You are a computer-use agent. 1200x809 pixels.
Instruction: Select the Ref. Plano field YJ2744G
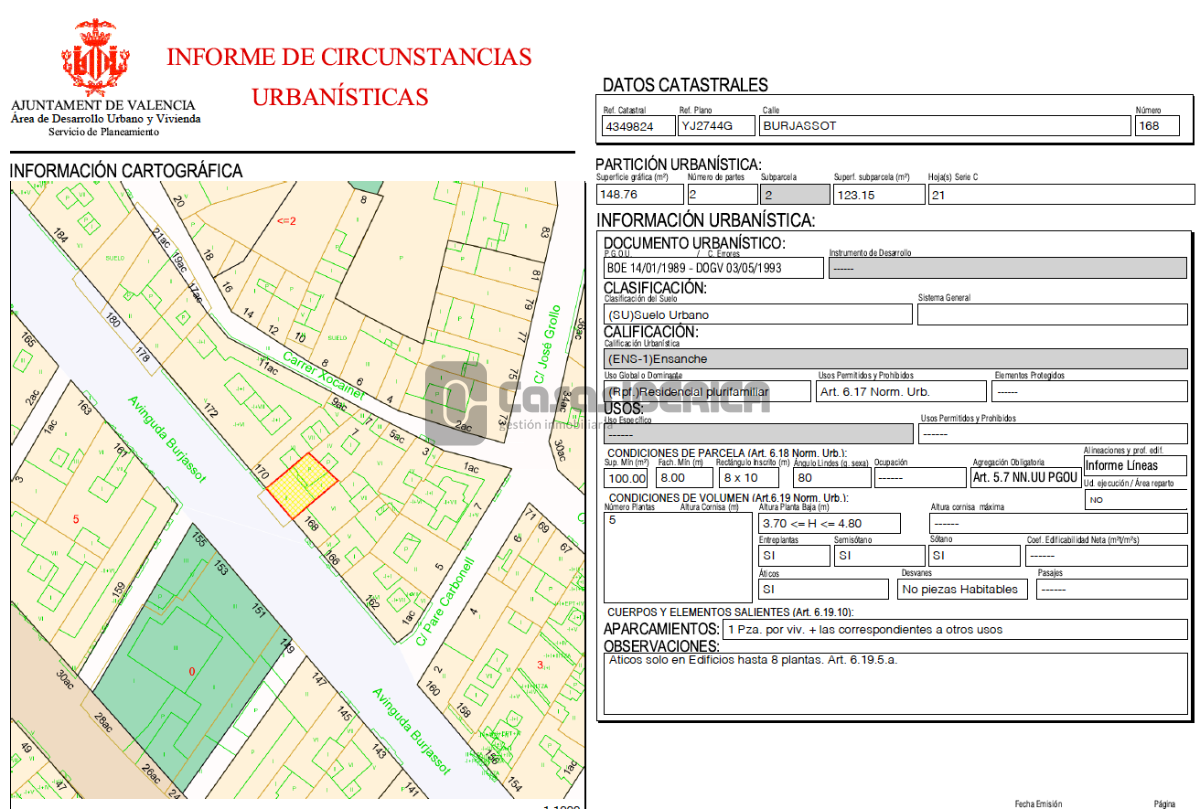[716, 126]
